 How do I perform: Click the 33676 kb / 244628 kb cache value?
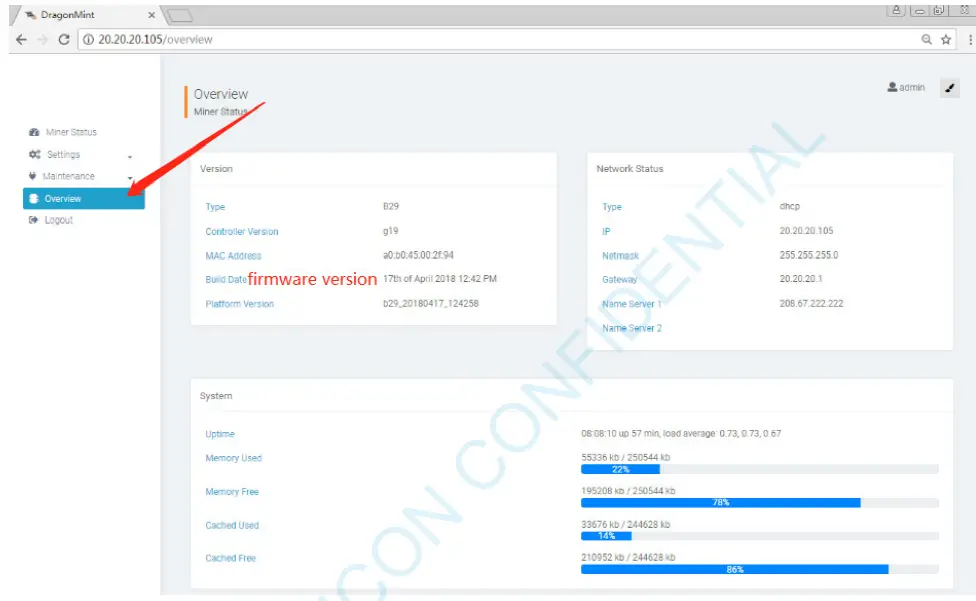pos(626,524)
